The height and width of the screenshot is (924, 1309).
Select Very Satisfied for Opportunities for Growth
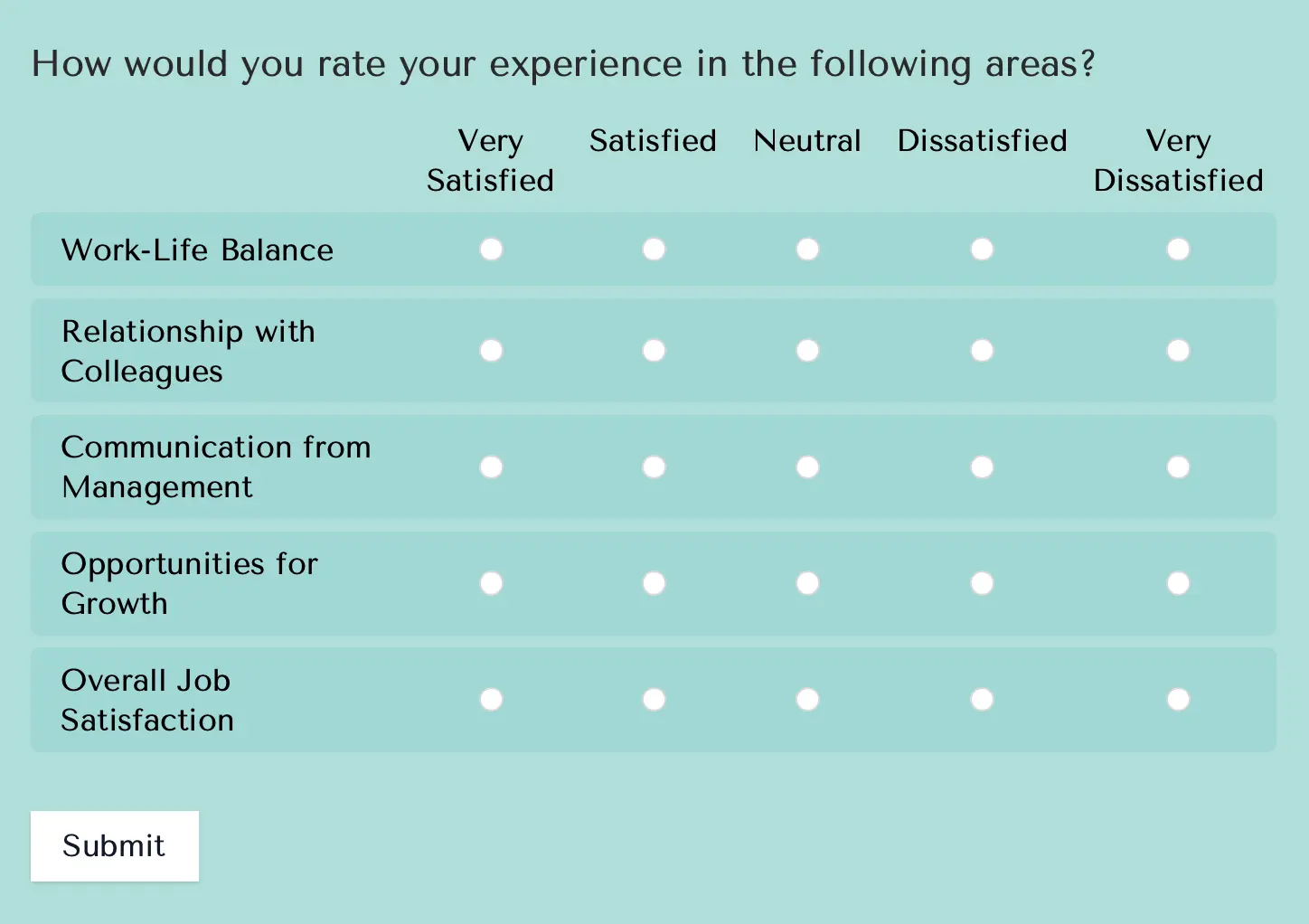tap(491, 584)
